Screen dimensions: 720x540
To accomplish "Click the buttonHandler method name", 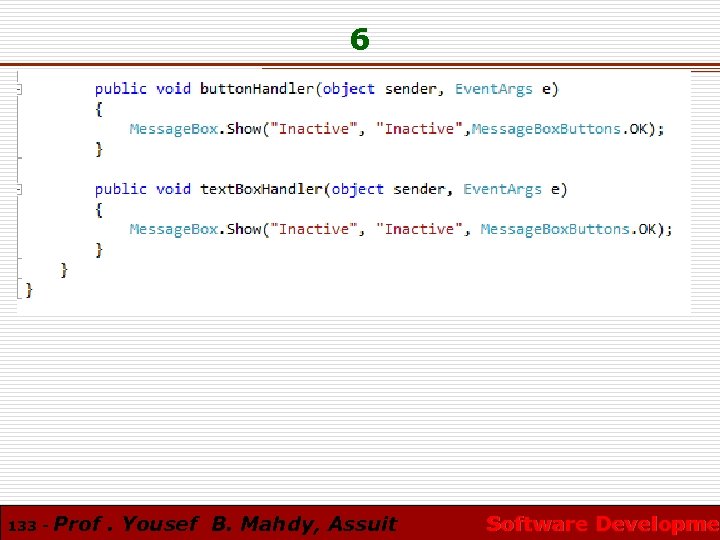I will 257,89.
